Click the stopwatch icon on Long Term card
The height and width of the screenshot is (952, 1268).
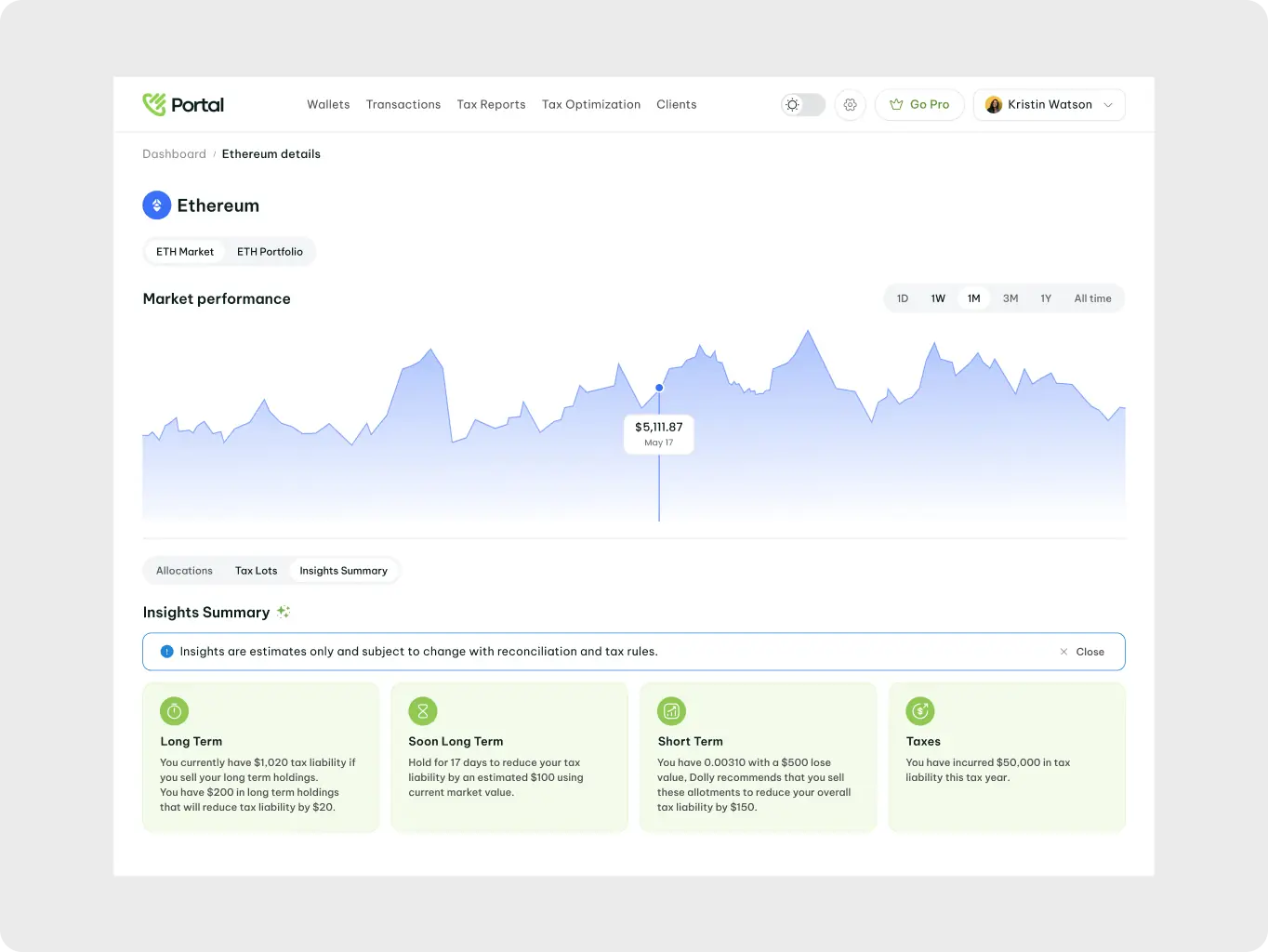[174, 711]
